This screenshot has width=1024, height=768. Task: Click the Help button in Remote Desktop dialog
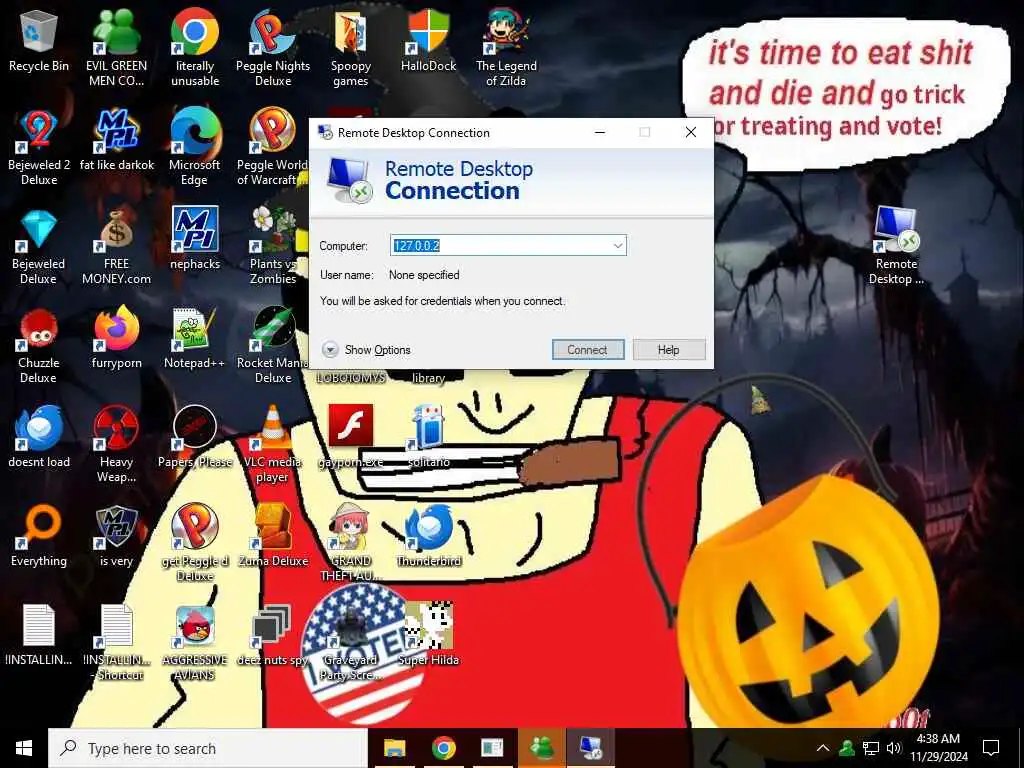[x=669, y=349]
